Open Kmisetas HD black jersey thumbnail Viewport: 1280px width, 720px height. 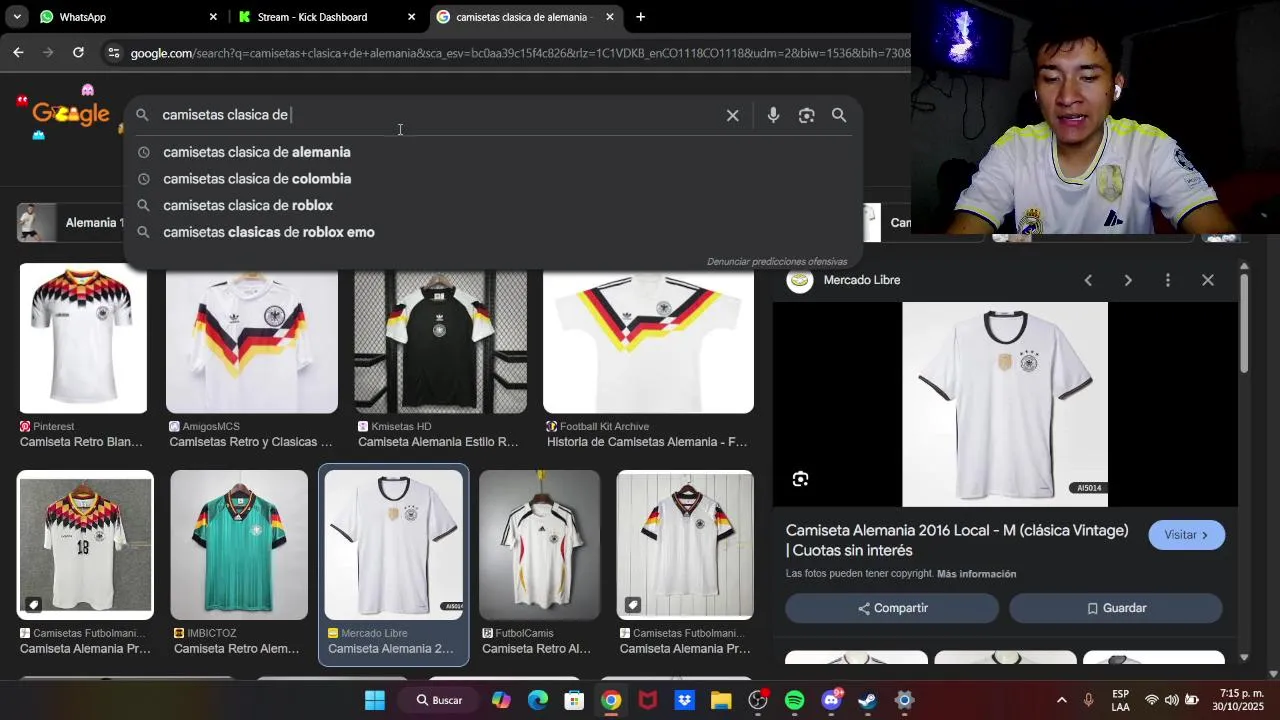coord(440,338)
